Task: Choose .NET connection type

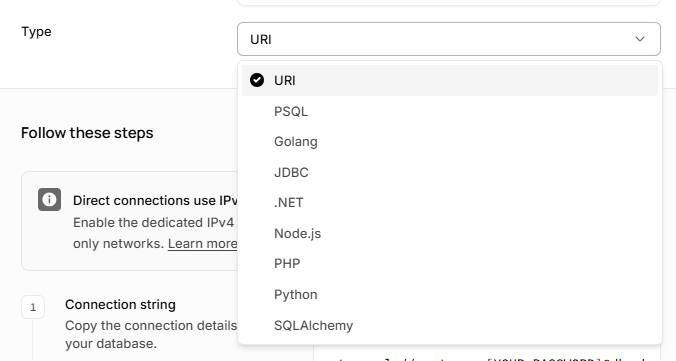Action: click(450, 202)
